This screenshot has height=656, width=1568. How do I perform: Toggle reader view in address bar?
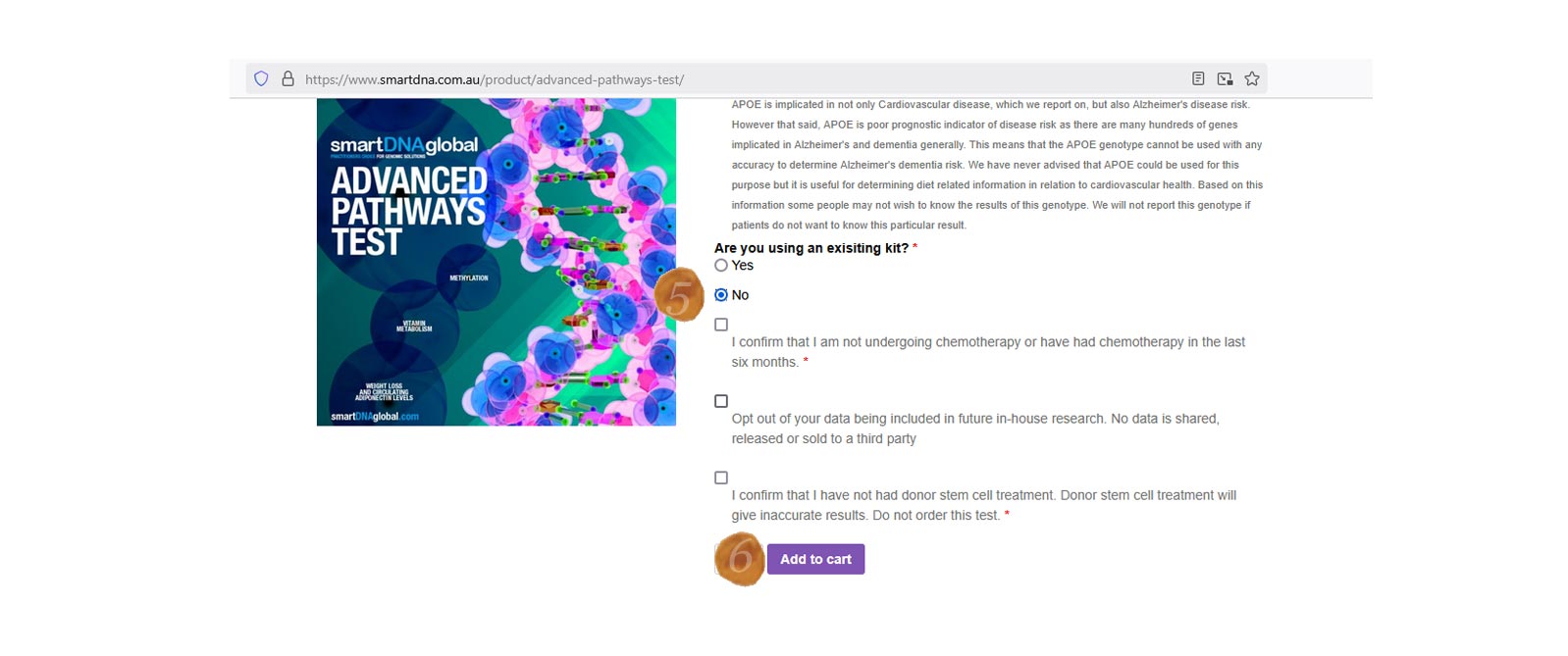(x=1198, y=78)
